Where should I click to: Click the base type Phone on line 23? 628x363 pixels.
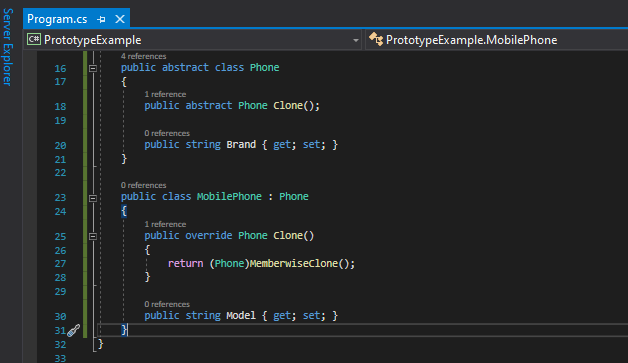tap(294, 196)
